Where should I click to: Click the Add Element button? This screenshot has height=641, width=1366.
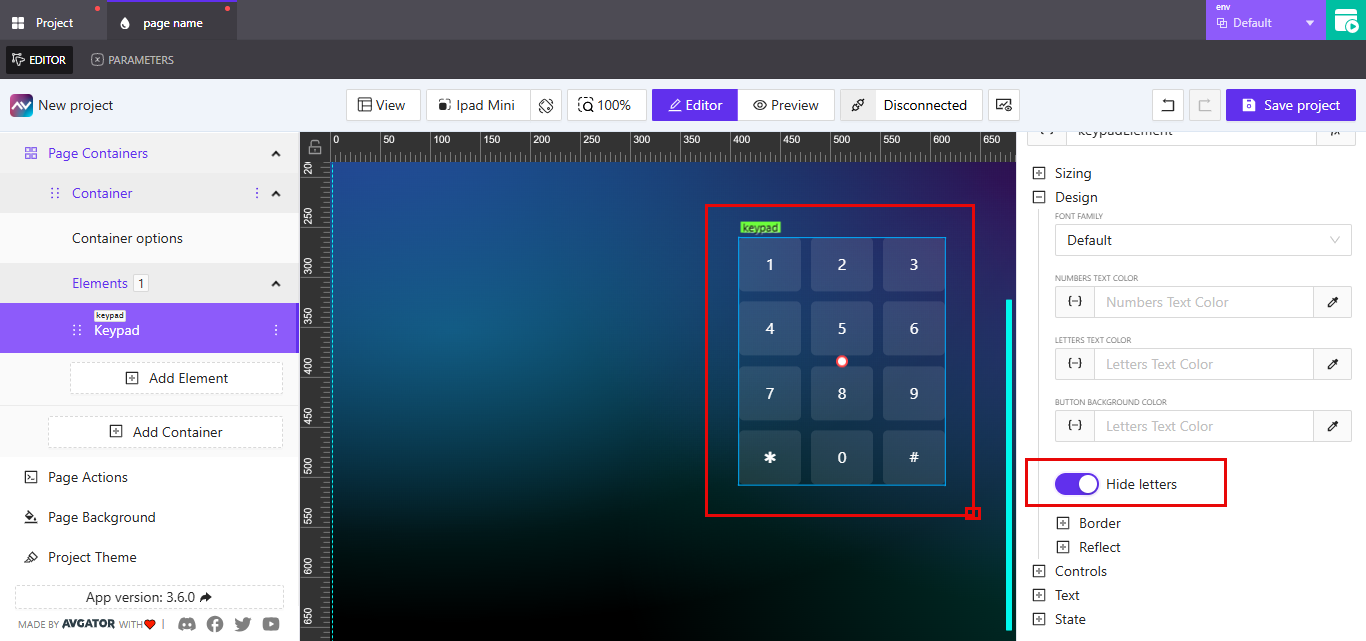[176, 378]
